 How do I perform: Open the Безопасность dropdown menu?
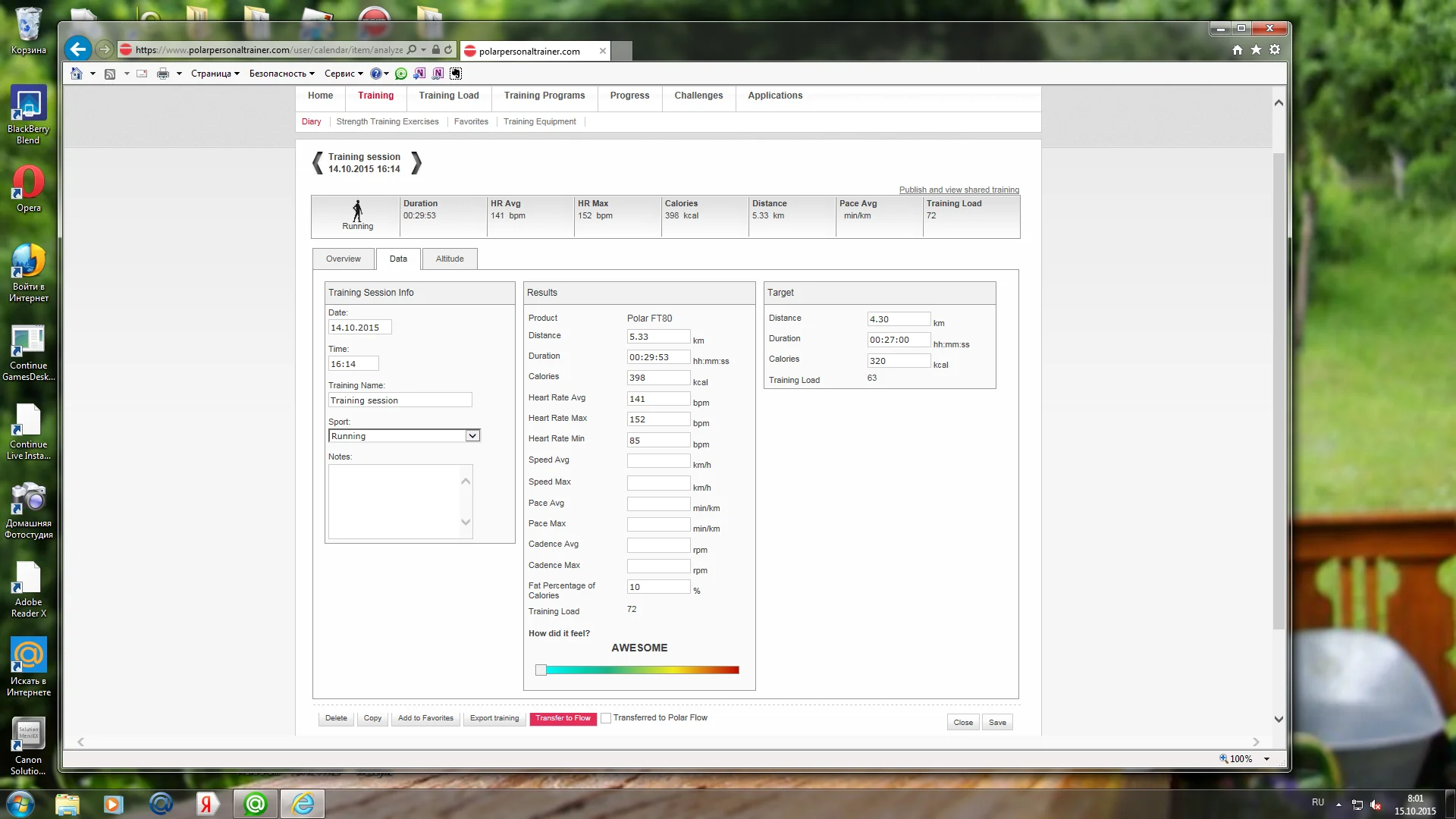click(281, 74)
